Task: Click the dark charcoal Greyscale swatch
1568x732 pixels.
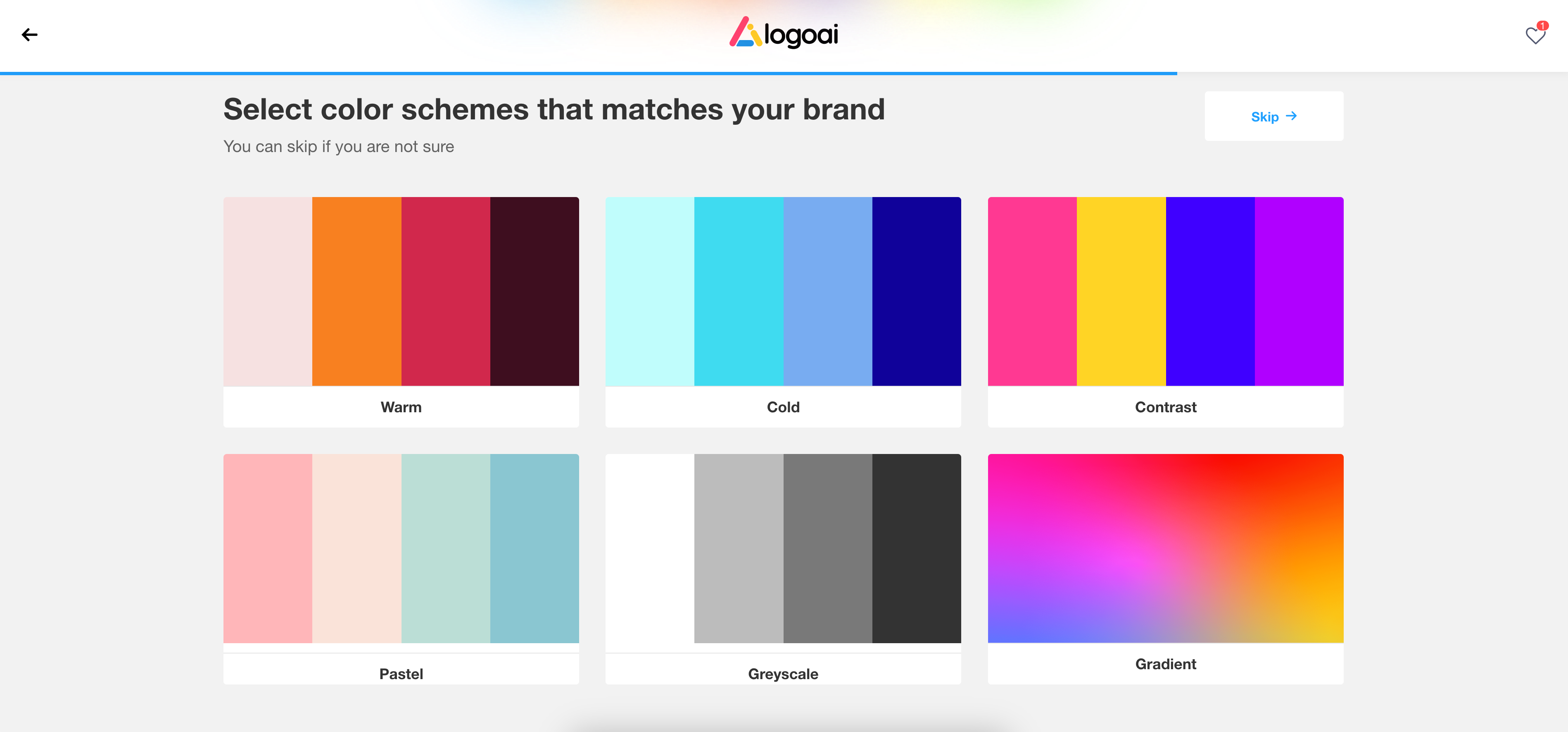Action: [916, 548]
